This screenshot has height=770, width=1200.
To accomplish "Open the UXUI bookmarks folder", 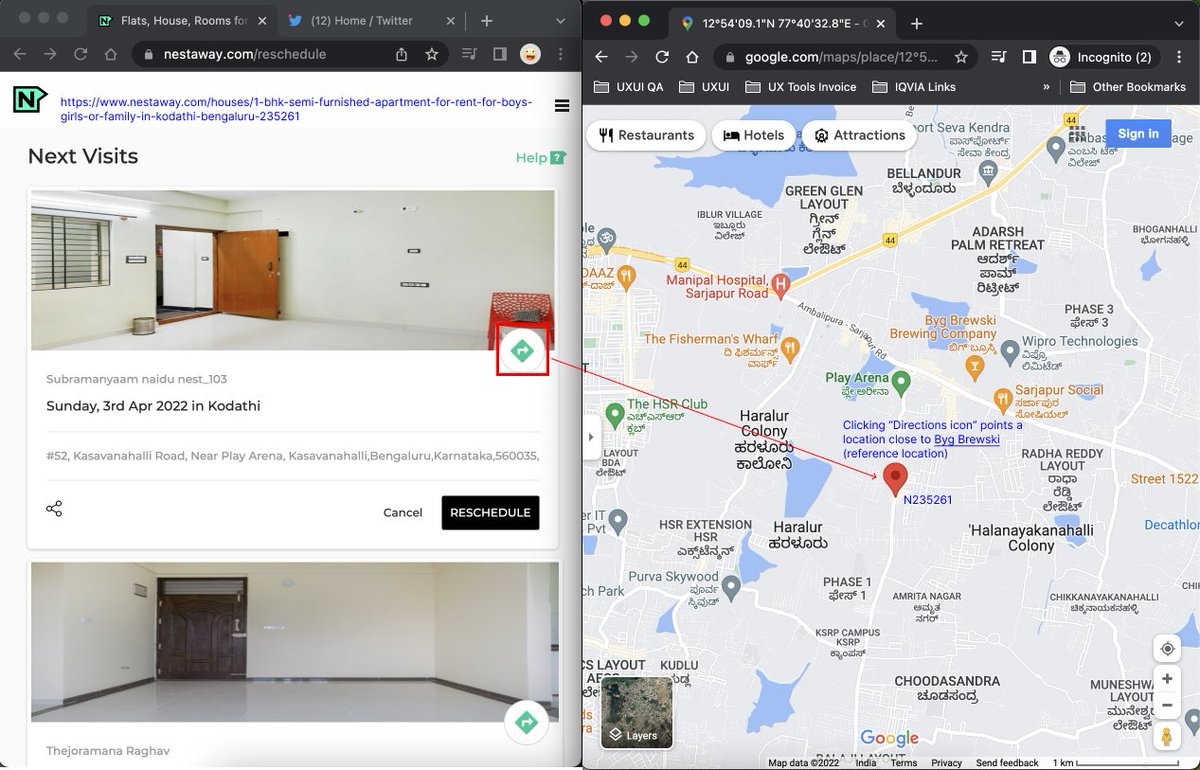I will tap(705, 87).
